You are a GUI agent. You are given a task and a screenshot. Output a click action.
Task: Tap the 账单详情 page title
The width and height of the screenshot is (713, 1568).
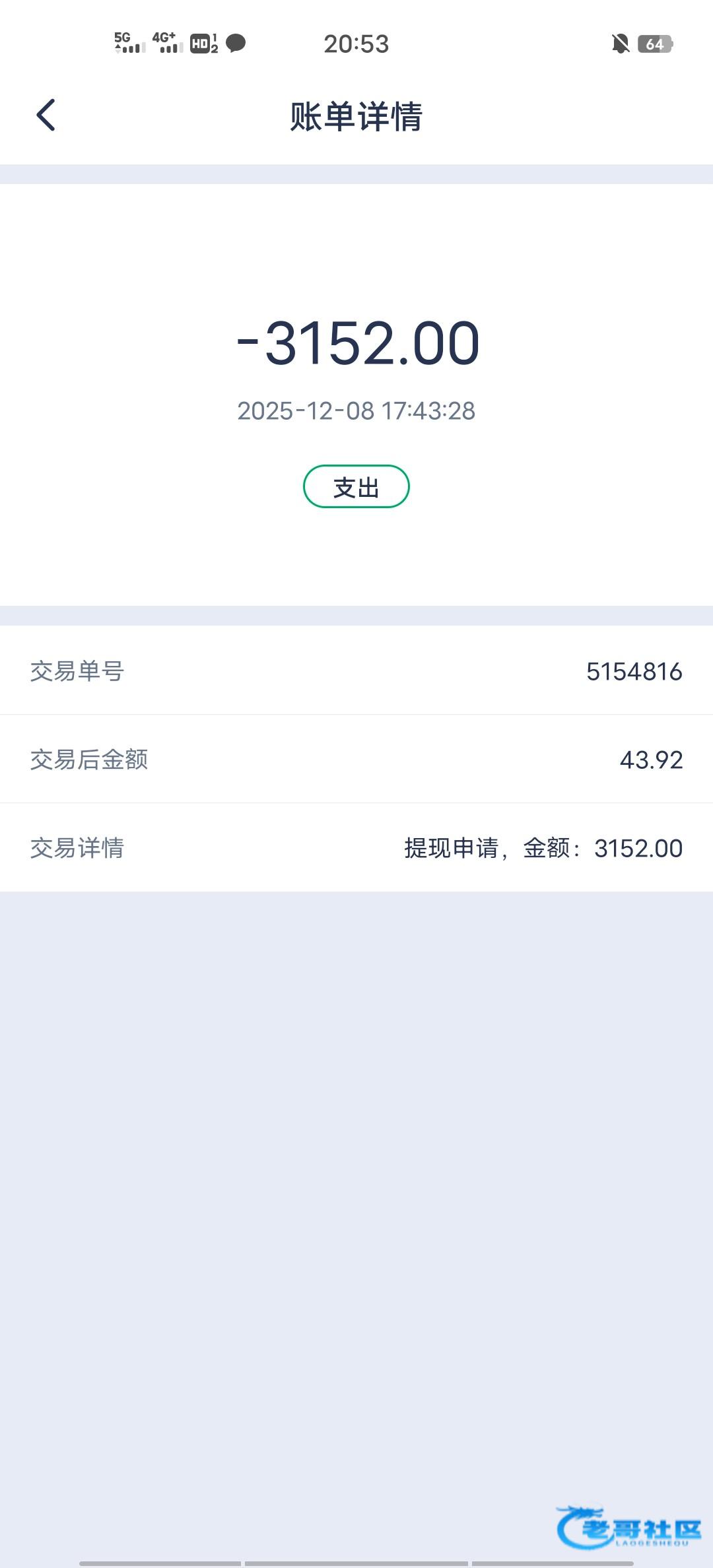click(x=356, y=117)
